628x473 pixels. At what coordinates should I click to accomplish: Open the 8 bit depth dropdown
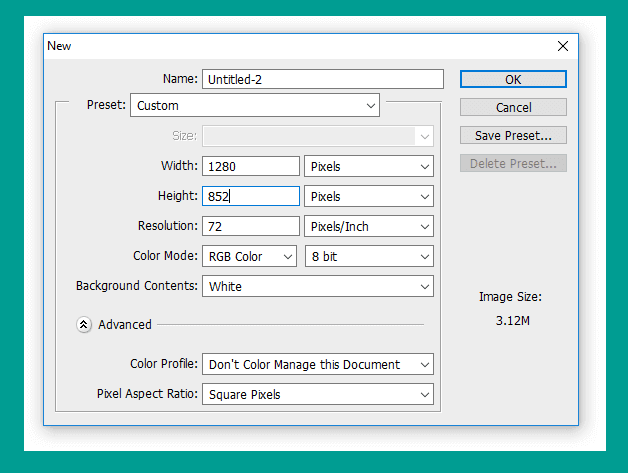(369, 256)
